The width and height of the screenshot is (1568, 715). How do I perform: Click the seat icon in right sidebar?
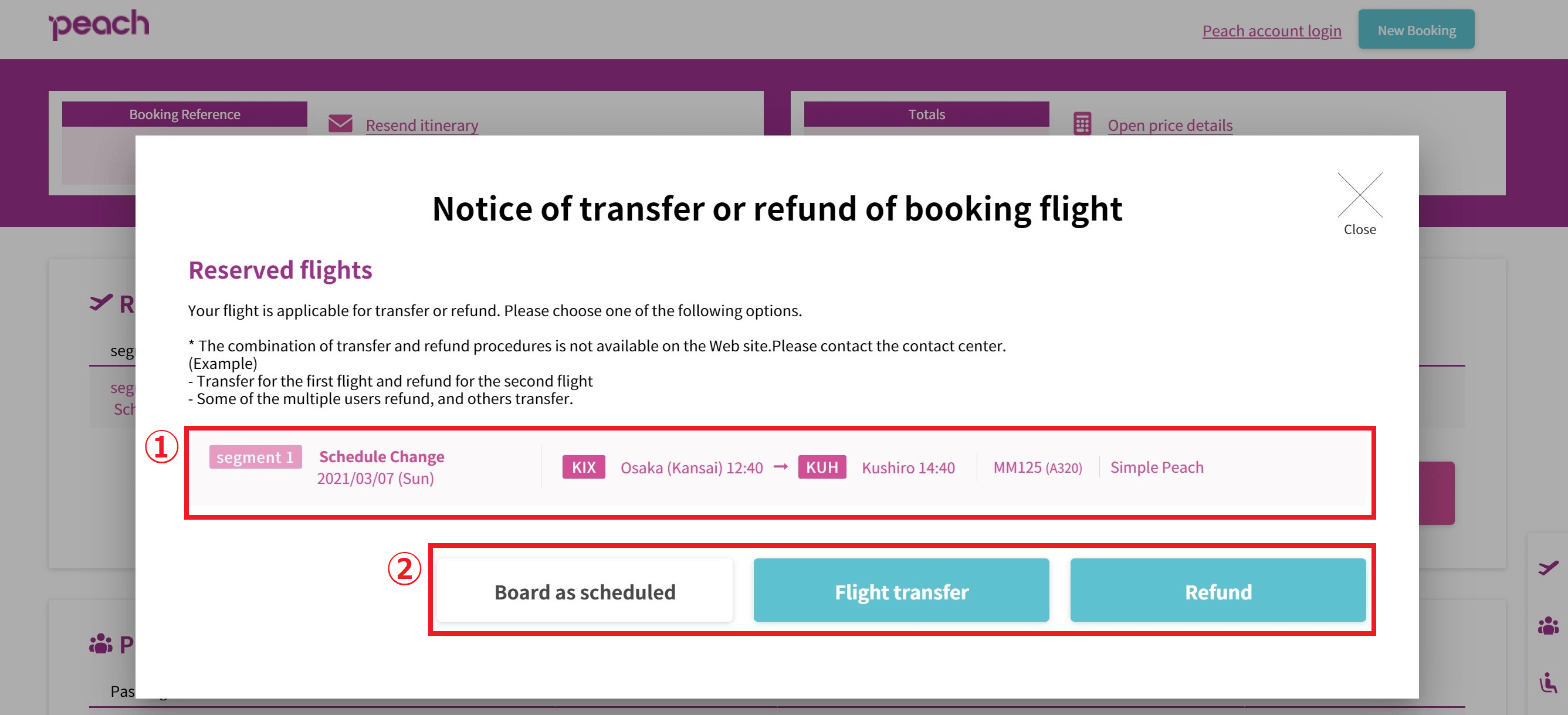[1548, 682]
